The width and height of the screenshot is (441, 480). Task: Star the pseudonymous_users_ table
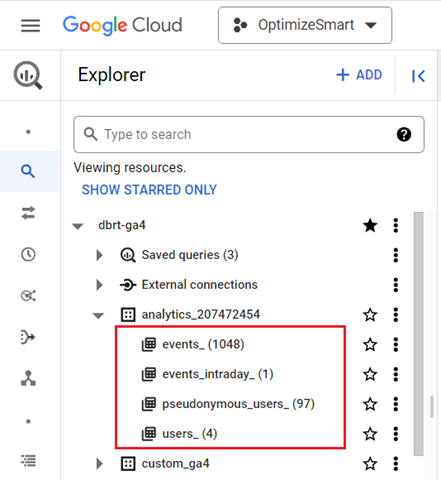point(370,404)
